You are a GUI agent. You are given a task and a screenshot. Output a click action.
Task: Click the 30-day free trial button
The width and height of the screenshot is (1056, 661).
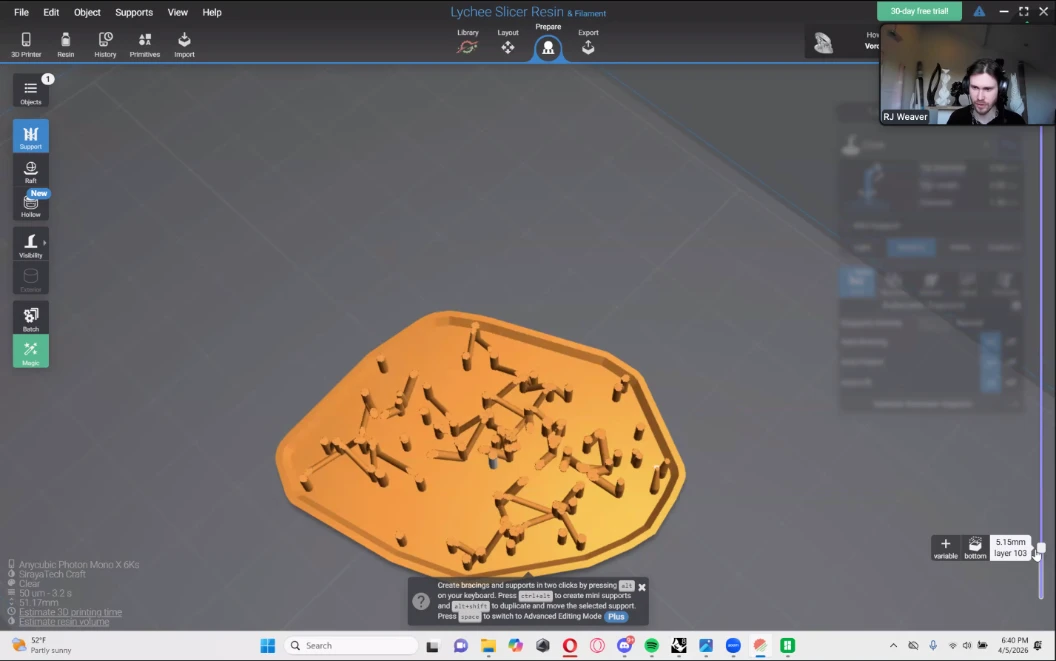click(919, 11)
